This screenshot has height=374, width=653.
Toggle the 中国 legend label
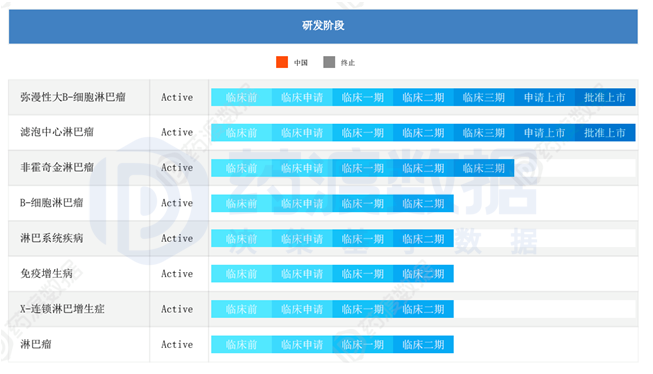coord(301,62)
